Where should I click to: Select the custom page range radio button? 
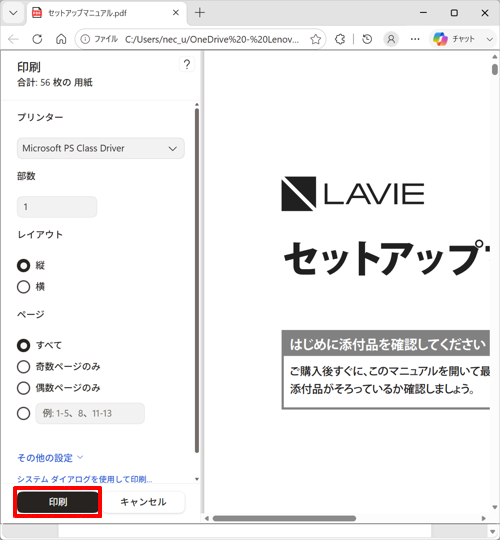pos(23,413)
